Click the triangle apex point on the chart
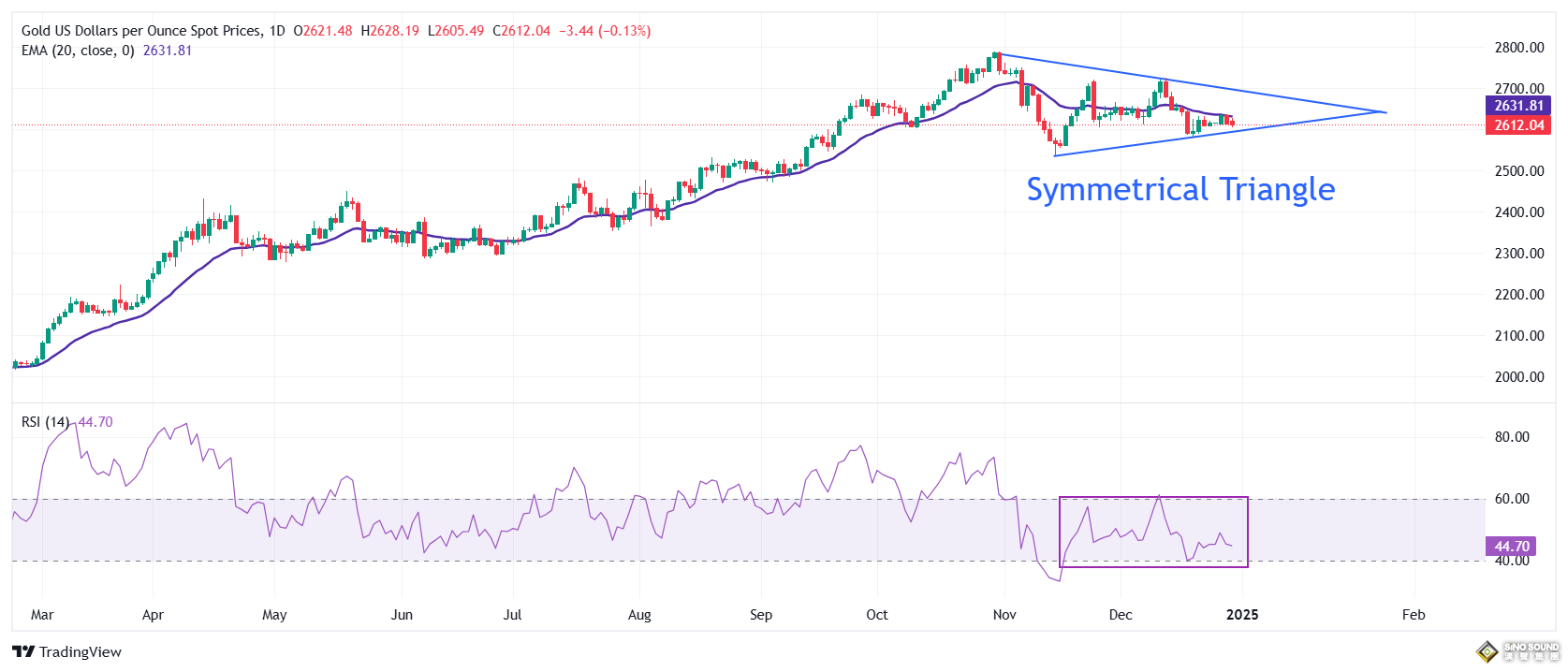Screen dimensions: 1568x672 point(1385,112)
